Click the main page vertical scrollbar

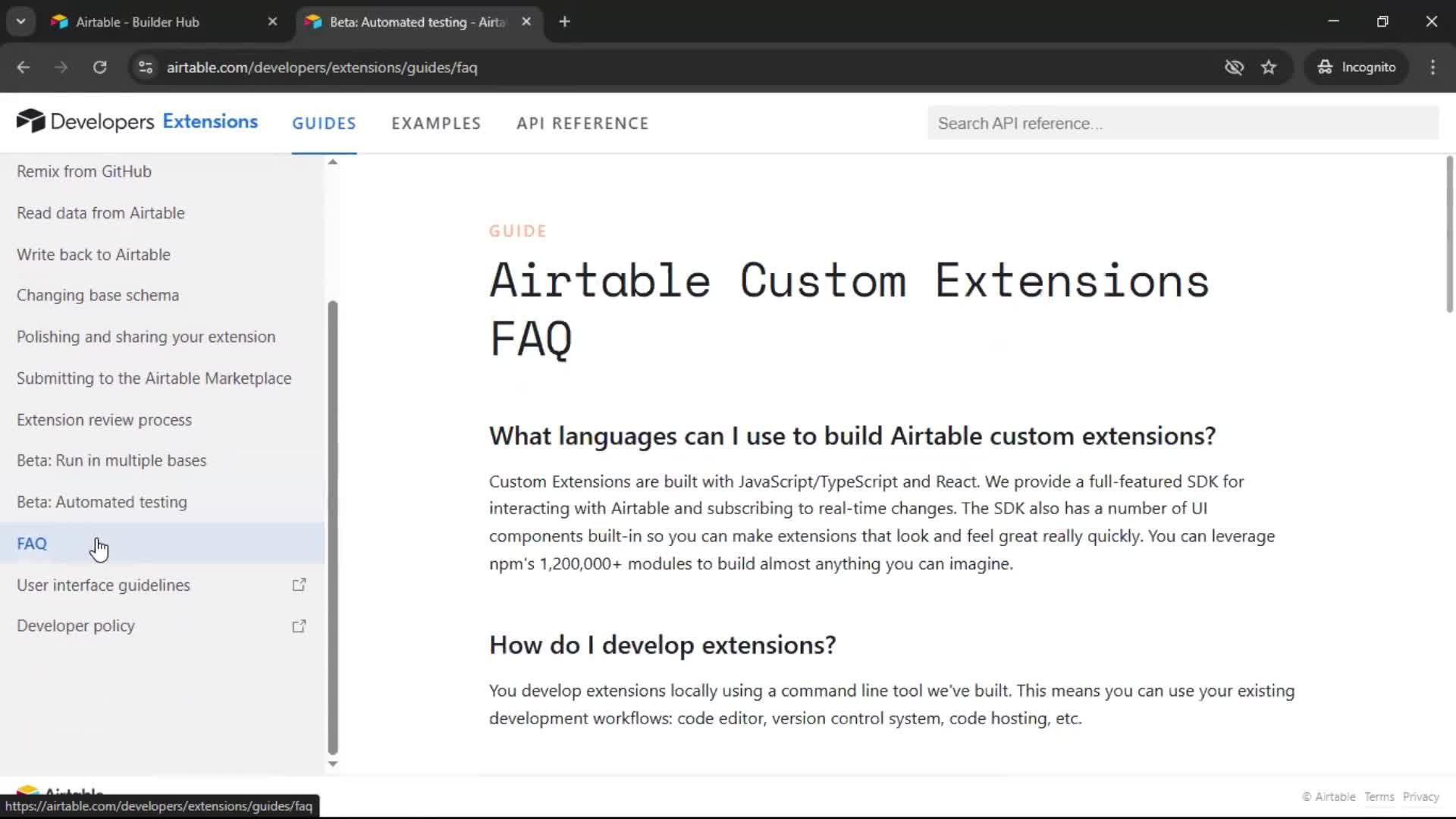1449,235
